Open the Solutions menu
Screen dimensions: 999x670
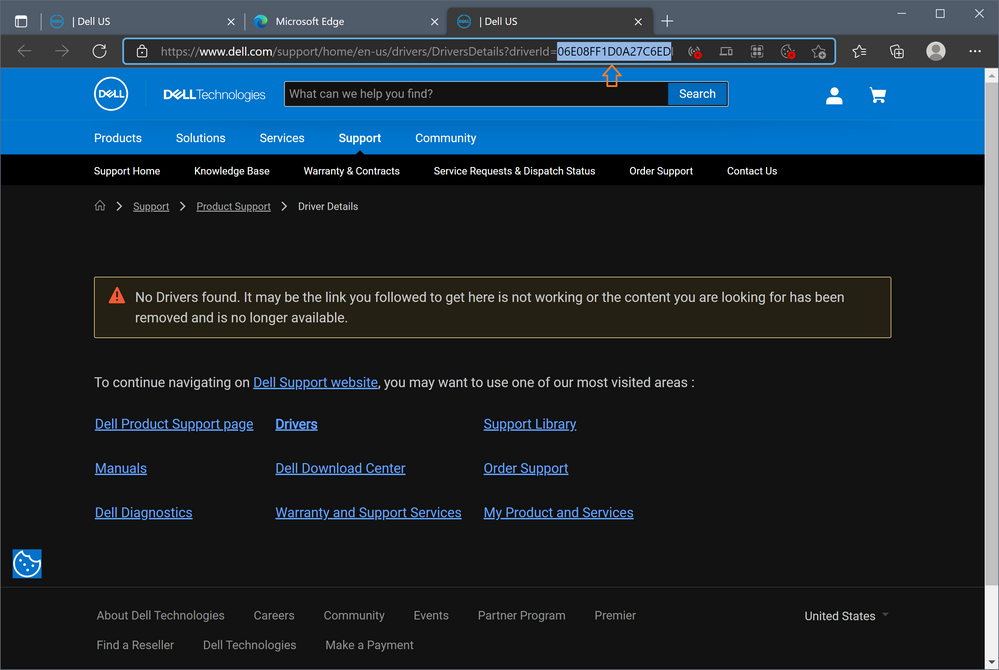tap(201, 138)
